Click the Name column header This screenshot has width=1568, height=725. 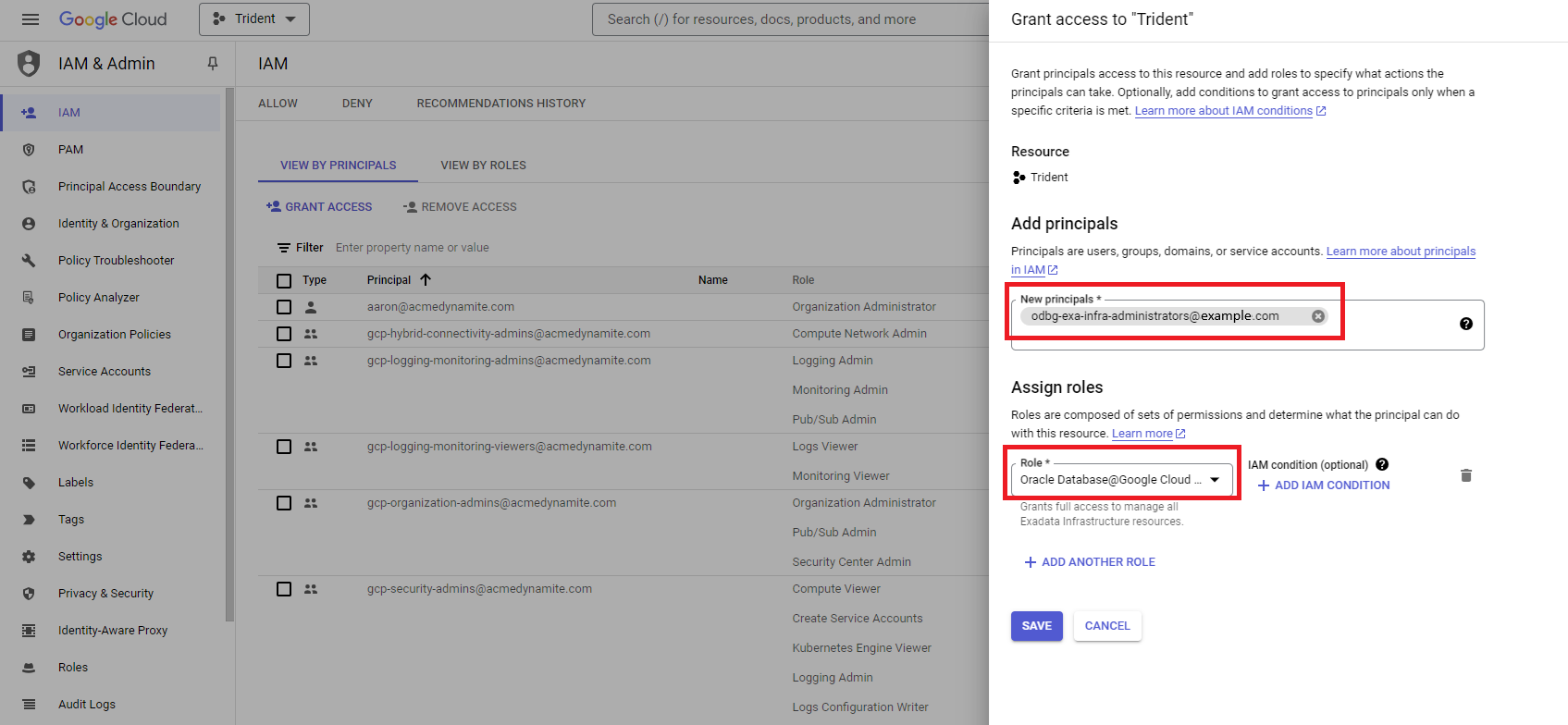coord(712,280)
